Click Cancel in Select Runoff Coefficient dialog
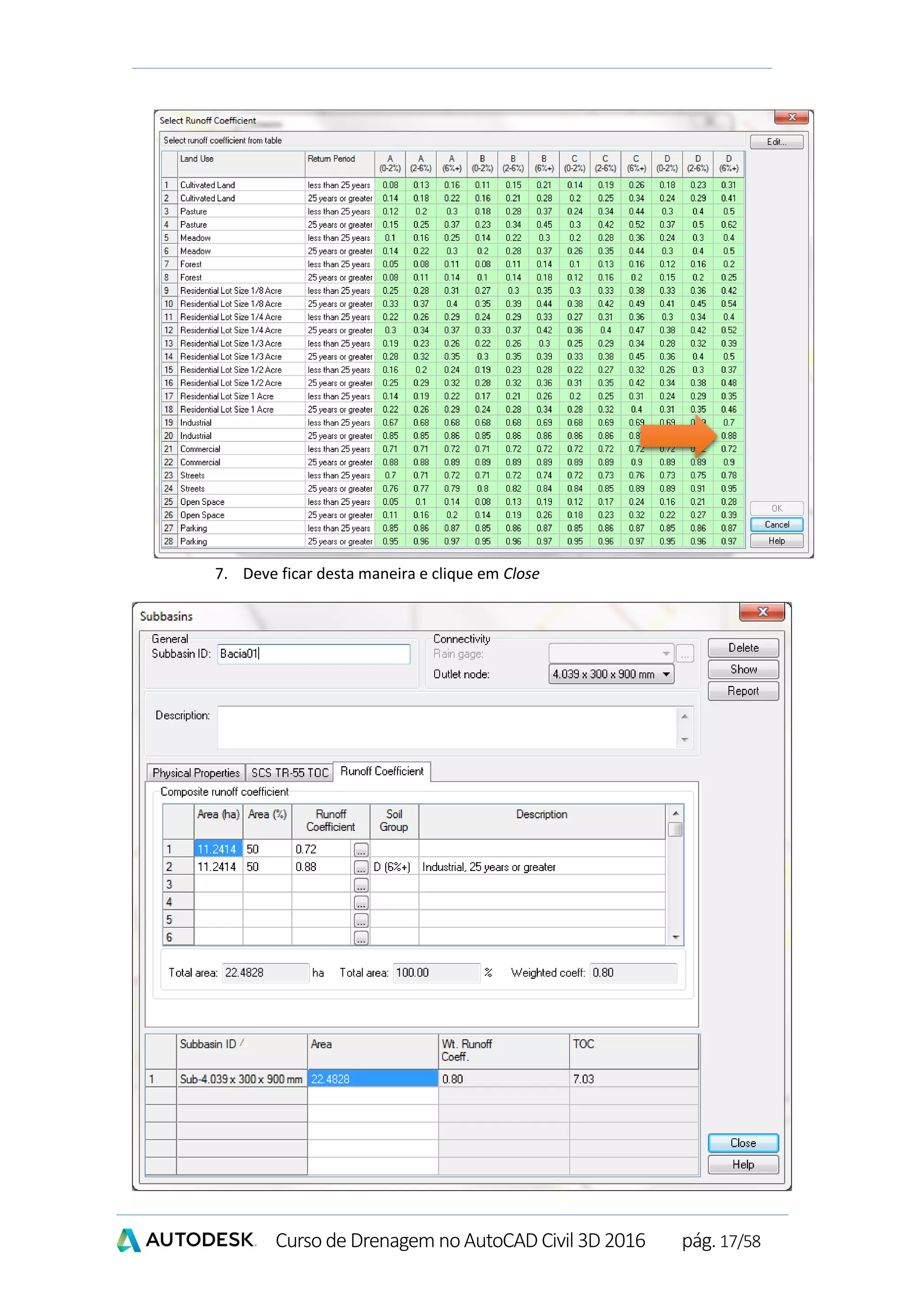Screen dimensions: 924x1307 click(776, 524)
